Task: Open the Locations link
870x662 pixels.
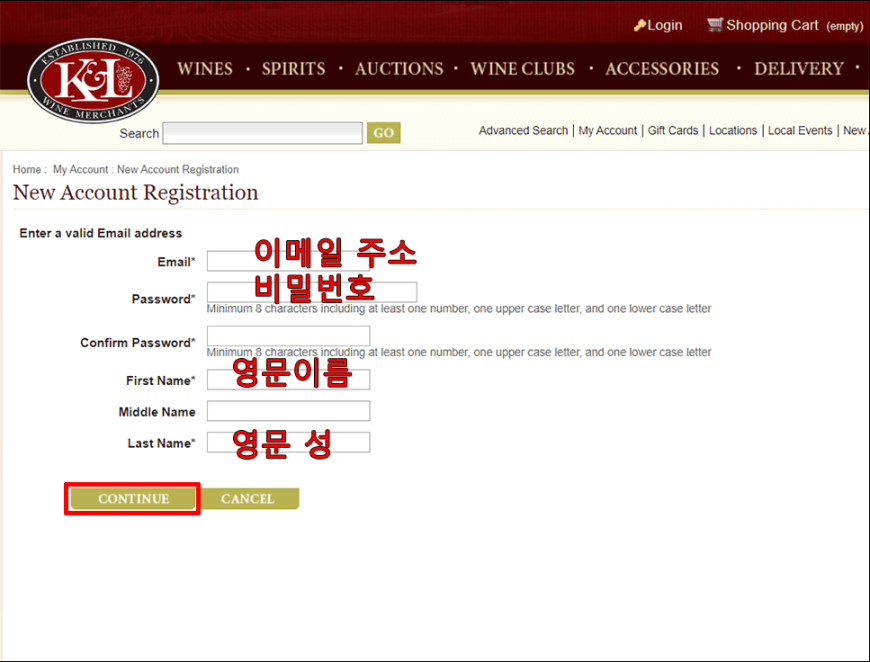Action: coord(733,130)
